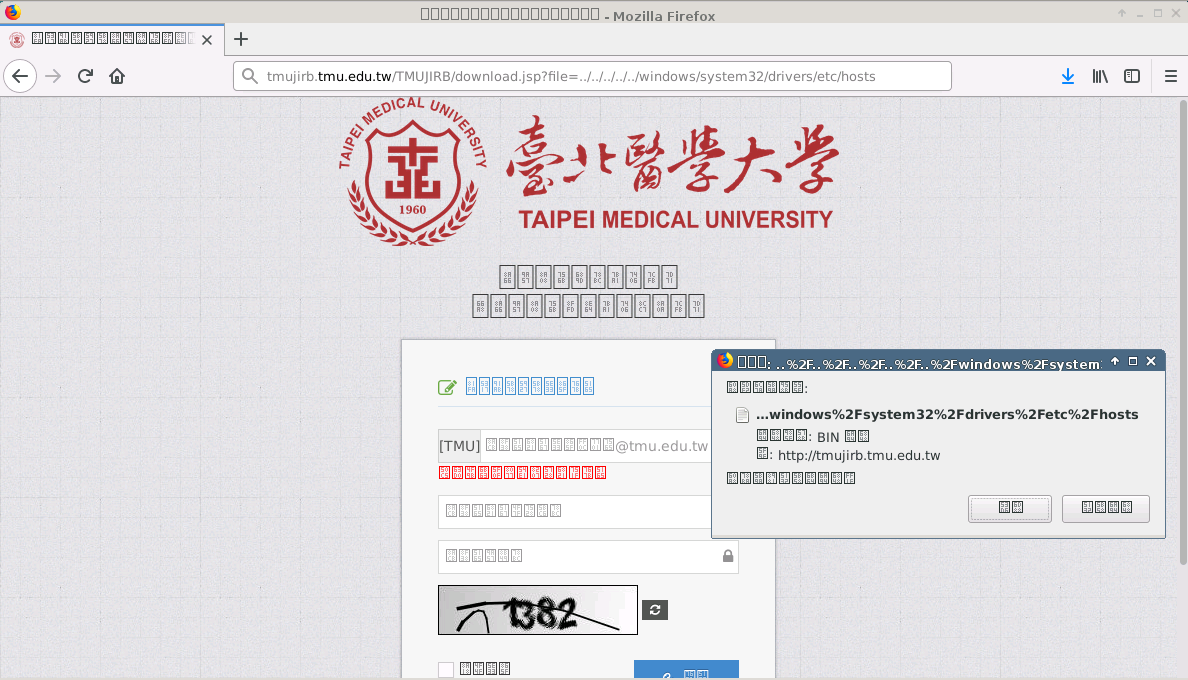Click the password field with lock icon
Image resolution: width=1188 pixels, height=680 pixels.
(588, 557)
